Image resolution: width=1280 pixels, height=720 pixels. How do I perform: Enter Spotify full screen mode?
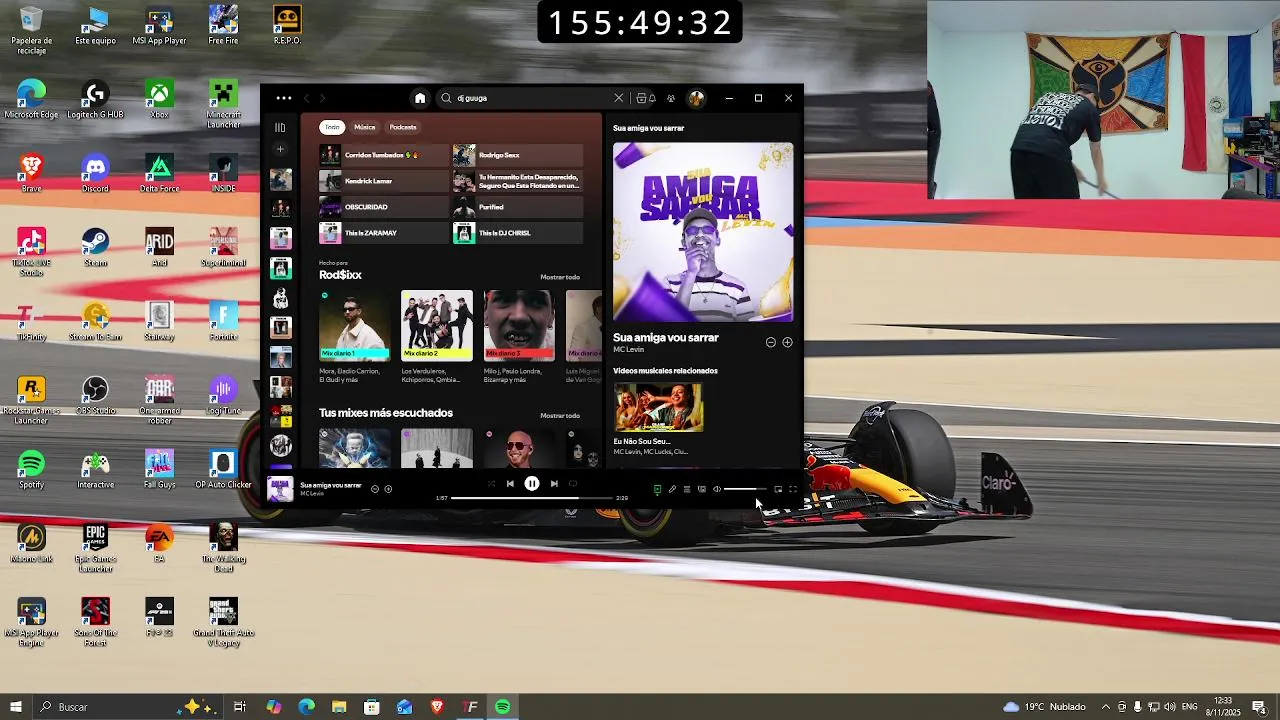point(793,489)
